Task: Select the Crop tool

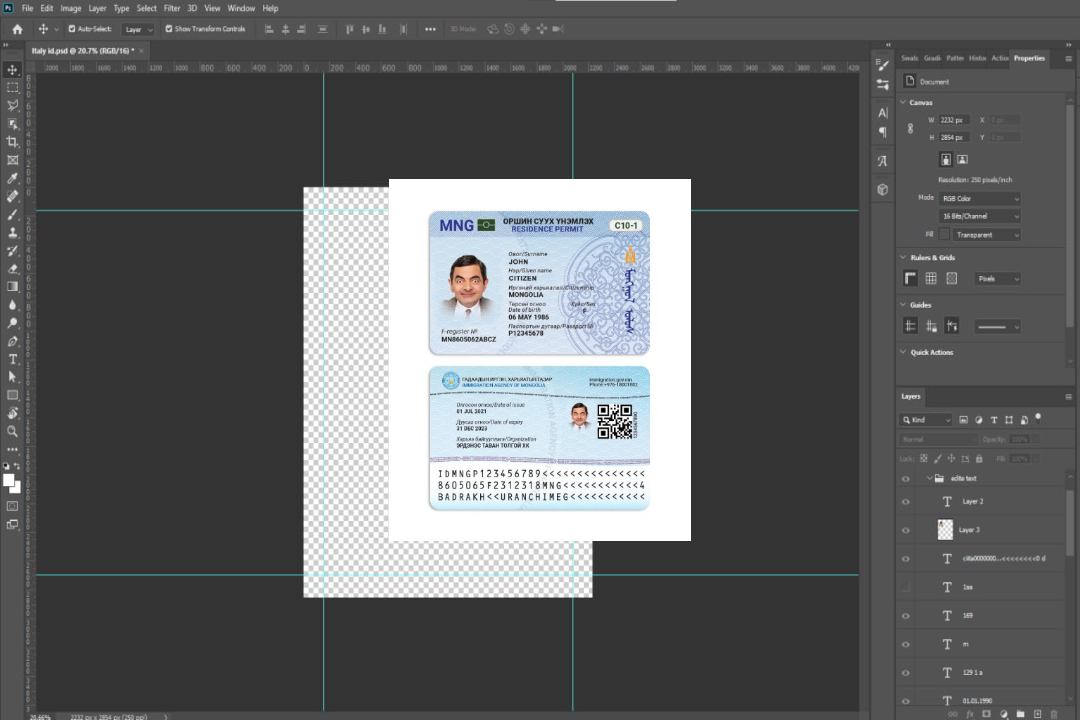Action: point(13,142)
